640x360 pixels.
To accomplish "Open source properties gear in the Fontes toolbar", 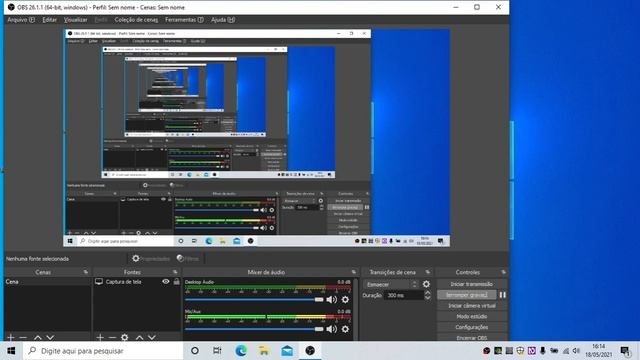I will [x=125, y=338].
